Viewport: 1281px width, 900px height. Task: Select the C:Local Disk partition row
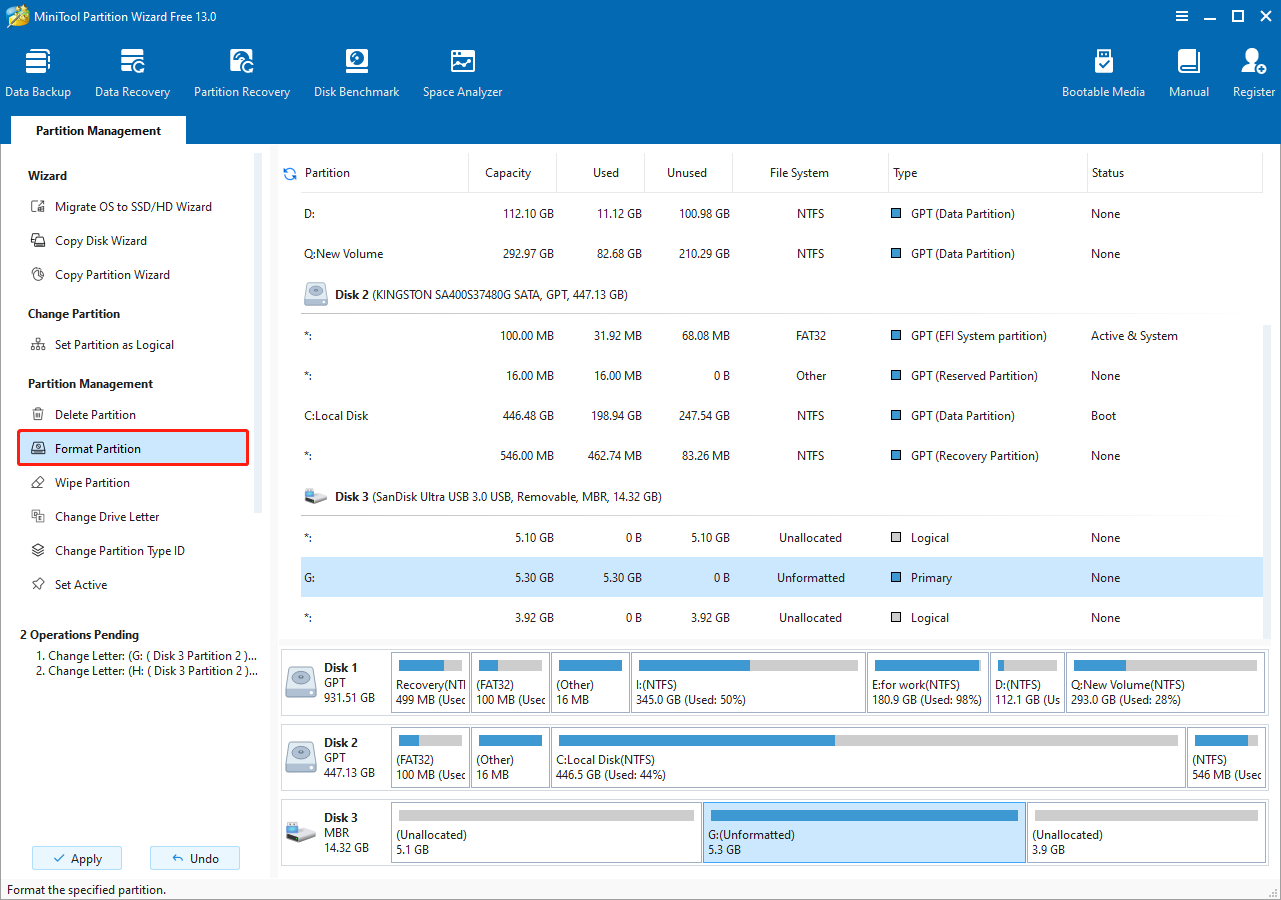[x=781, y=416]
